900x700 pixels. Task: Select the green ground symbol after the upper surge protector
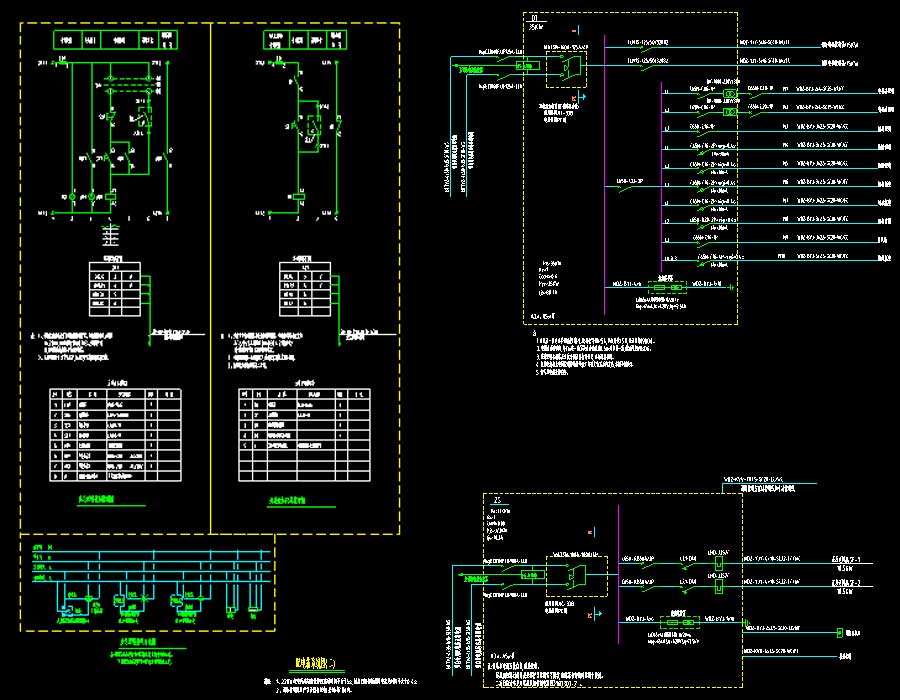731,287
